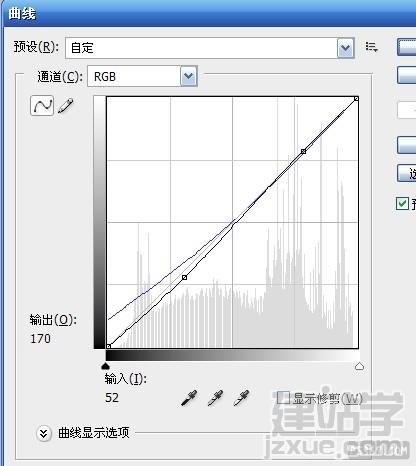The width and height of the screenshot is (416, 466).
Task: Click the curve's bottom-left endpoint
Action: click(x=108, y=346)
